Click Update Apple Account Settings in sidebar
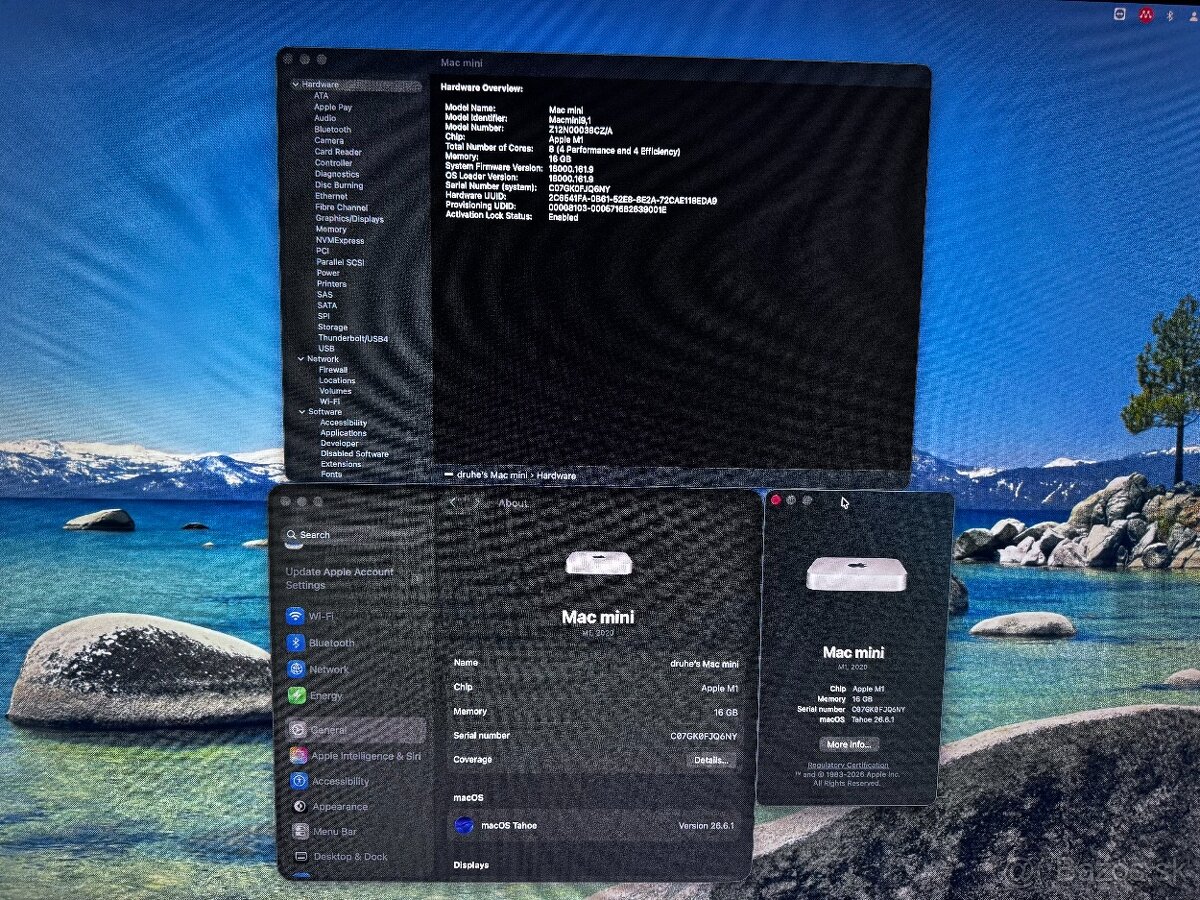1200x900 pixels. [x=339, y=578]
